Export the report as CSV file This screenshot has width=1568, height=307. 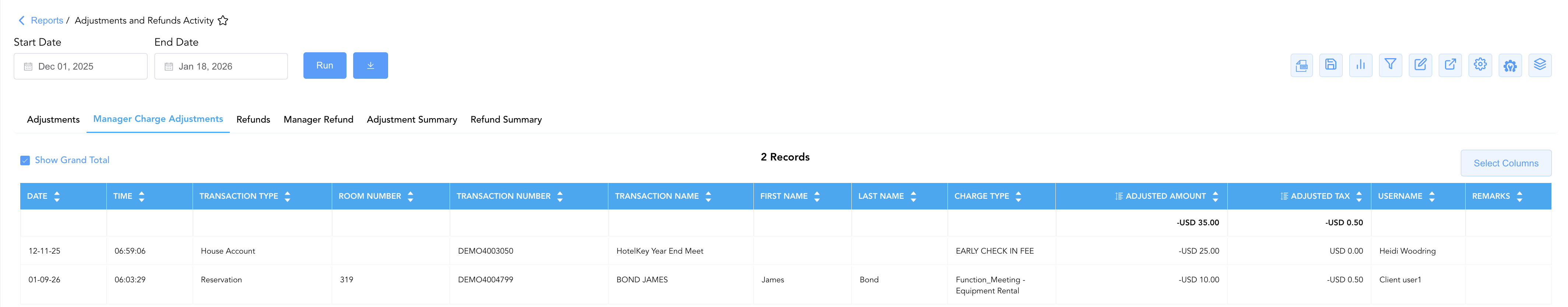(x=1301, y=66)
